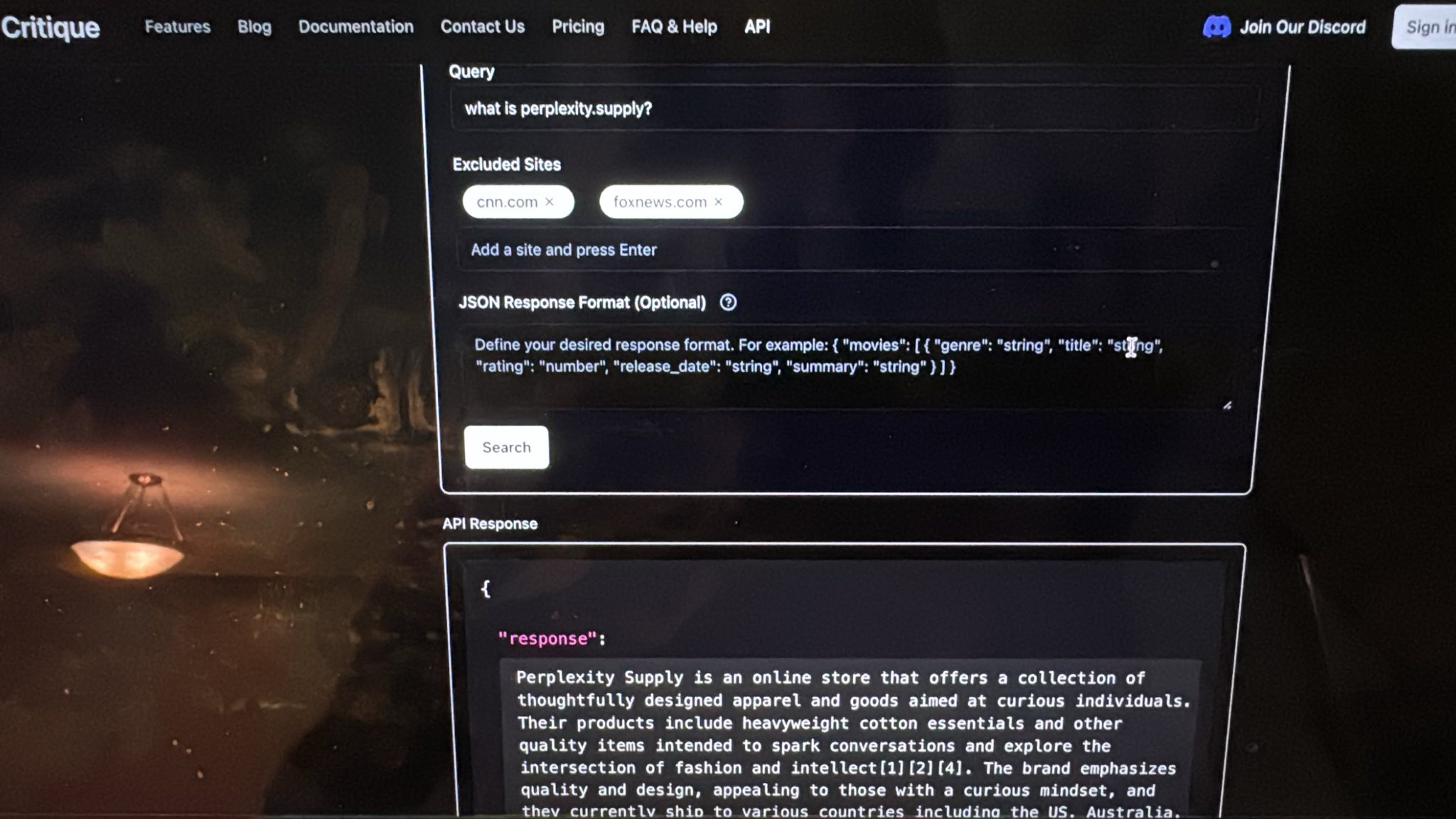This screenshot has width=1456, height=819.
Task: Click the X icon on foxnews.com tag
Action: [720, 201]
